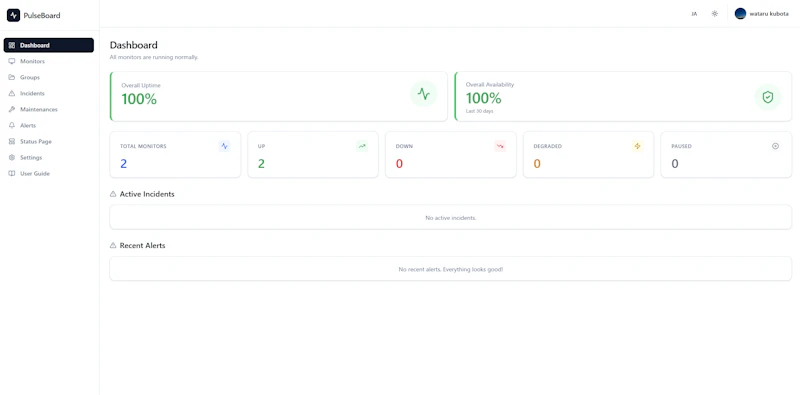Toggle light/dark theme with sun icon
Image resolution: width=800 pixels, height=395 pixels.
[x=715, y=14]
